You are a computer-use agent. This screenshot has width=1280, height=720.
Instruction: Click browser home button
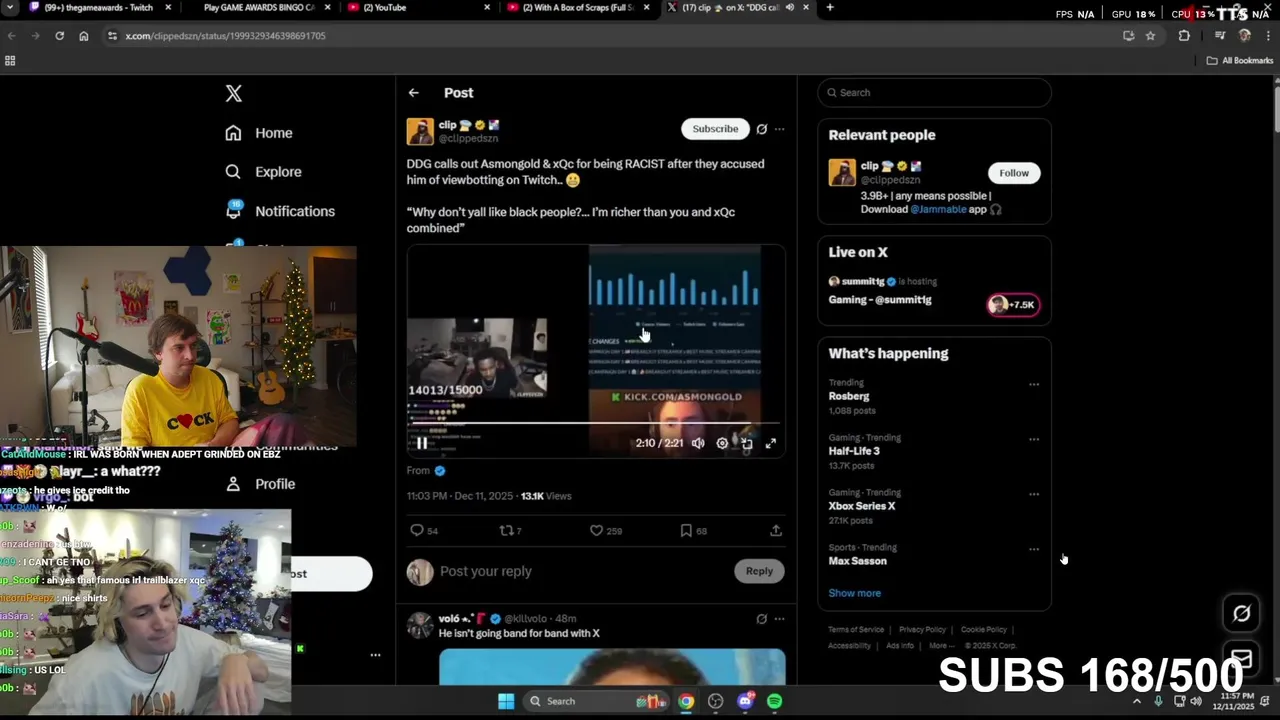pos(84,36)
